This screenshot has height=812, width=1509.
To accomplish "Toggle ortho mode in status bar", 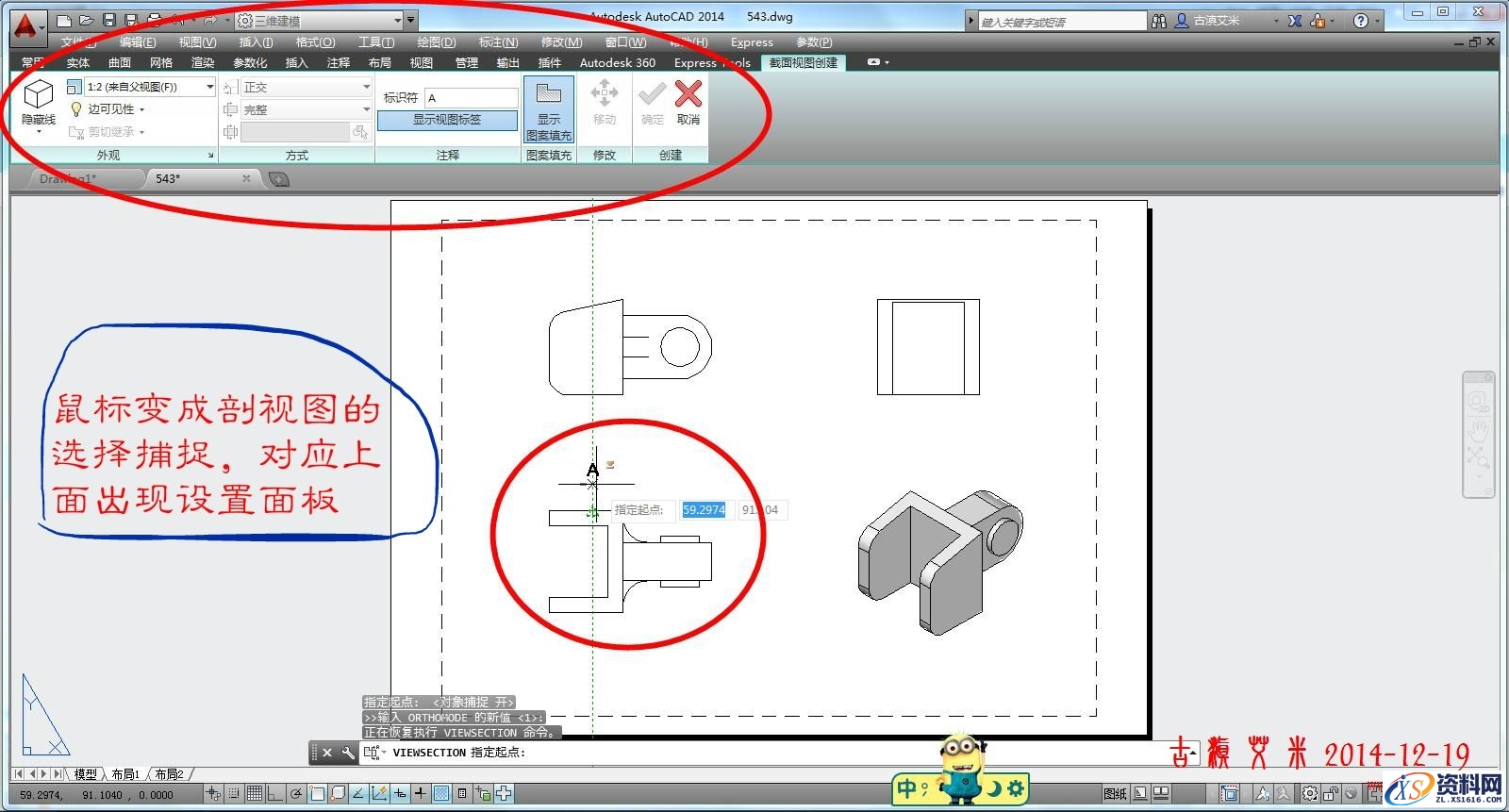I will 274,794.
